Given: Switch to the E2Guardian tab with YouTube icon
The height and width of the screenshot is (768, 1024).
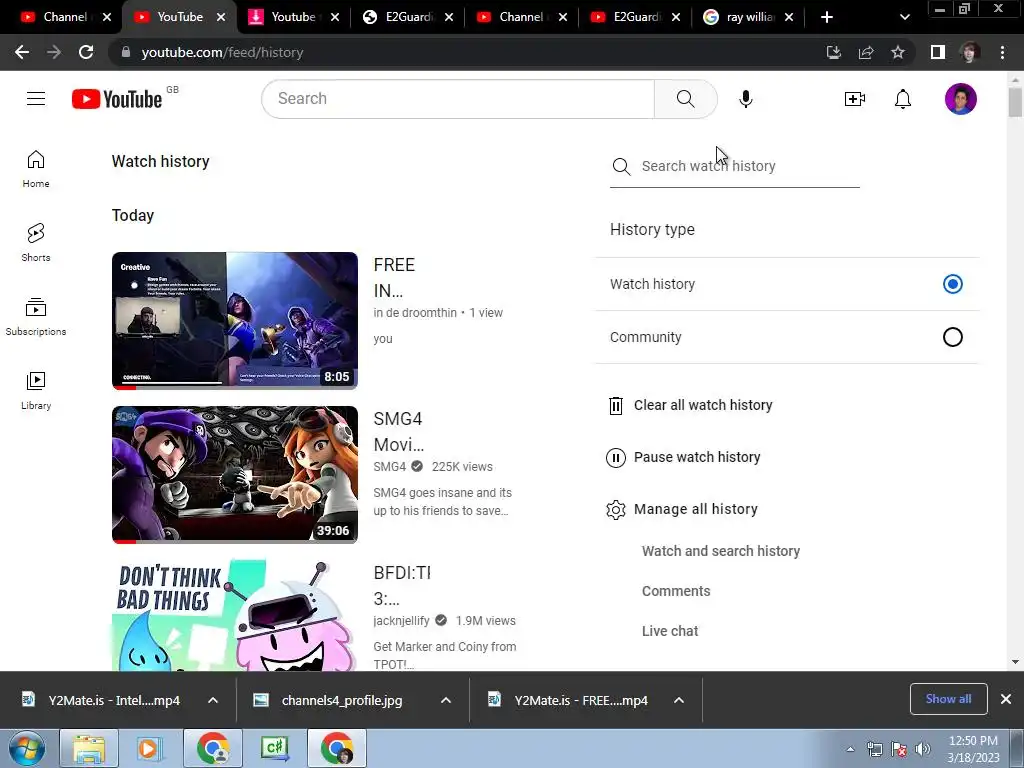Looking at the screenshot, I should point(626,17).
